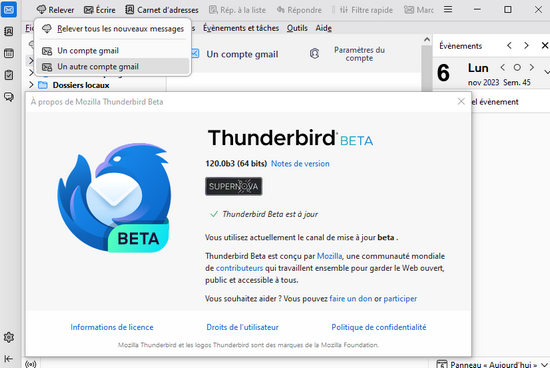Click the Supernova badge
Image resolution: width=550 pixels, height=368 pixels.
point(234,186)
